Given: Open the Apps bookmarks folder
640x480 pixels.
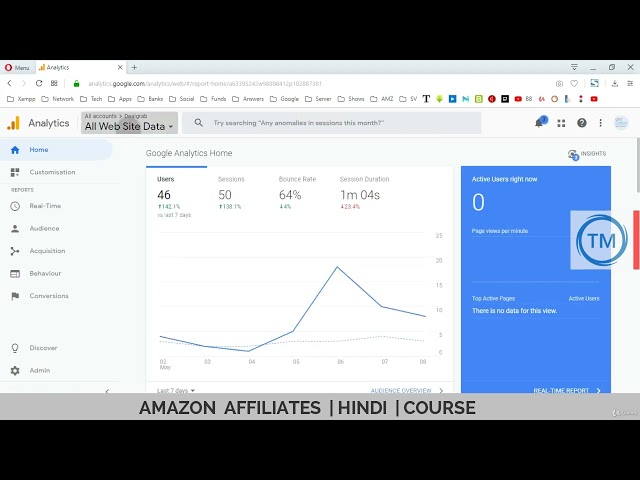Looking at the screenshot, I should point(120,99).
